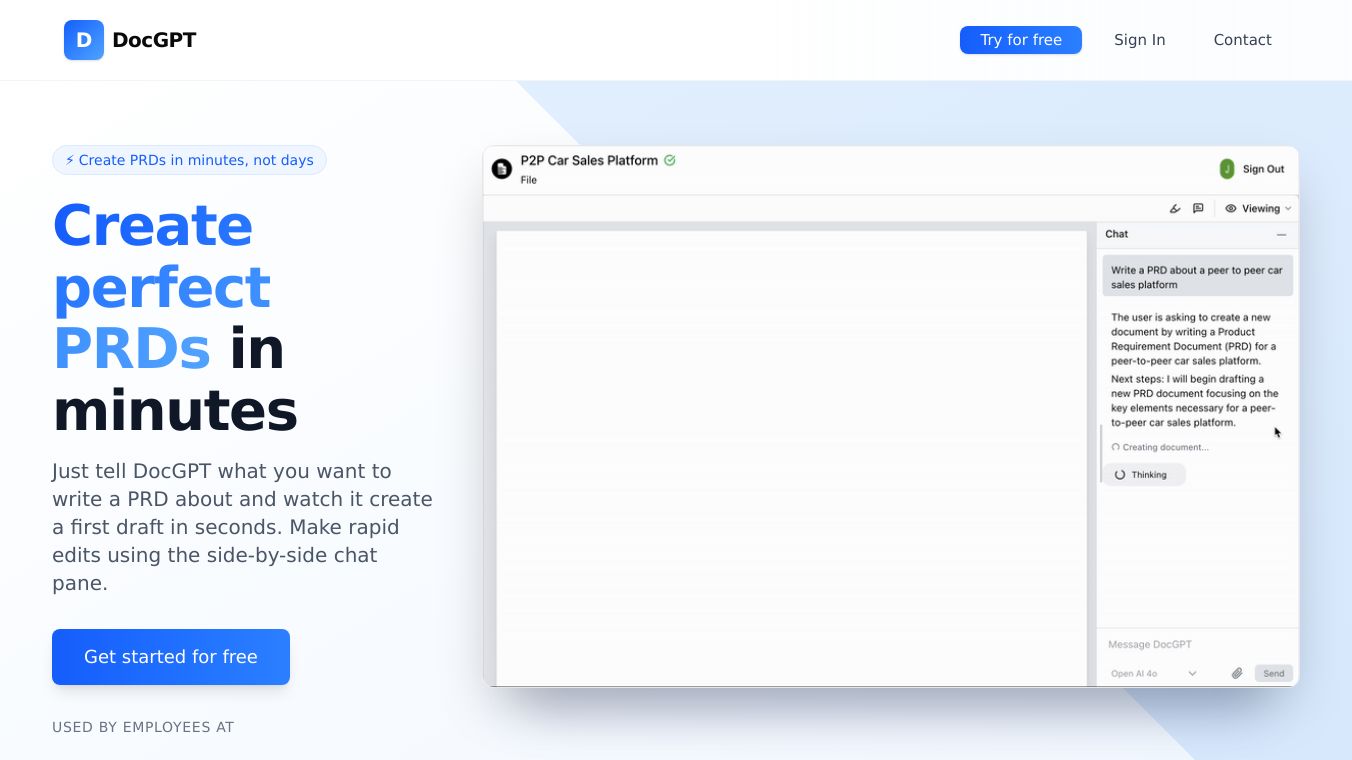Image resolution: width=1352 pixels, height=760 pixels.
Task: Click the black document icon beside the title
Action: pos(502,169)
